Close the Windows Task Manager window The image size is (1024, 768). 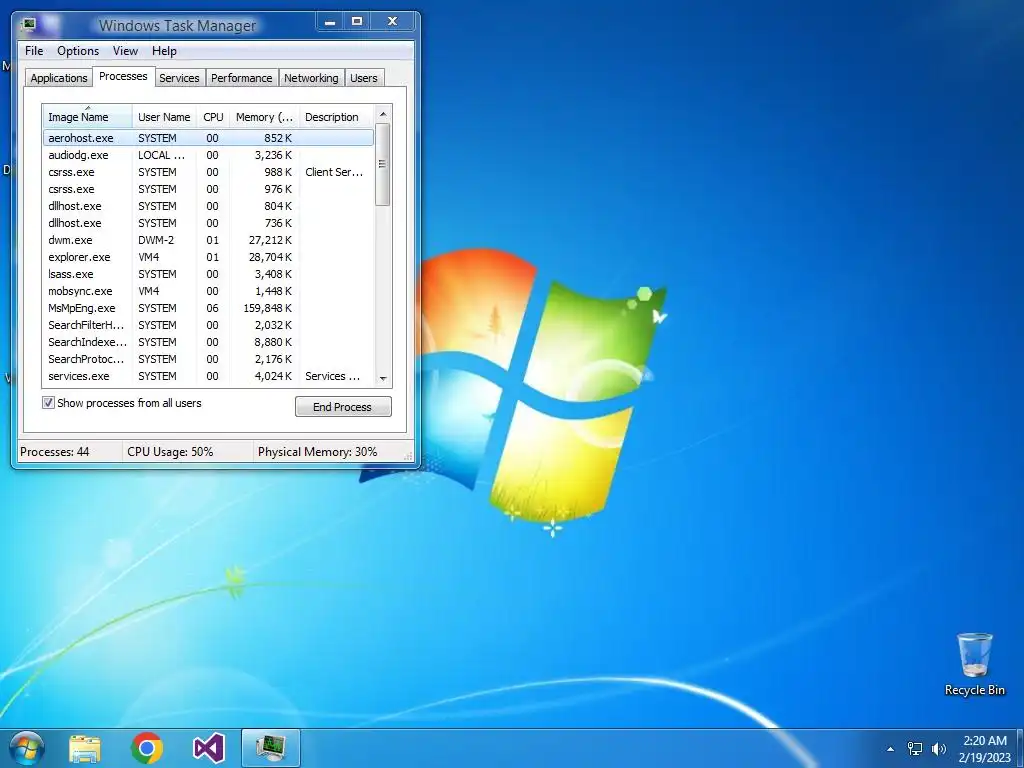tap(392, 22)
